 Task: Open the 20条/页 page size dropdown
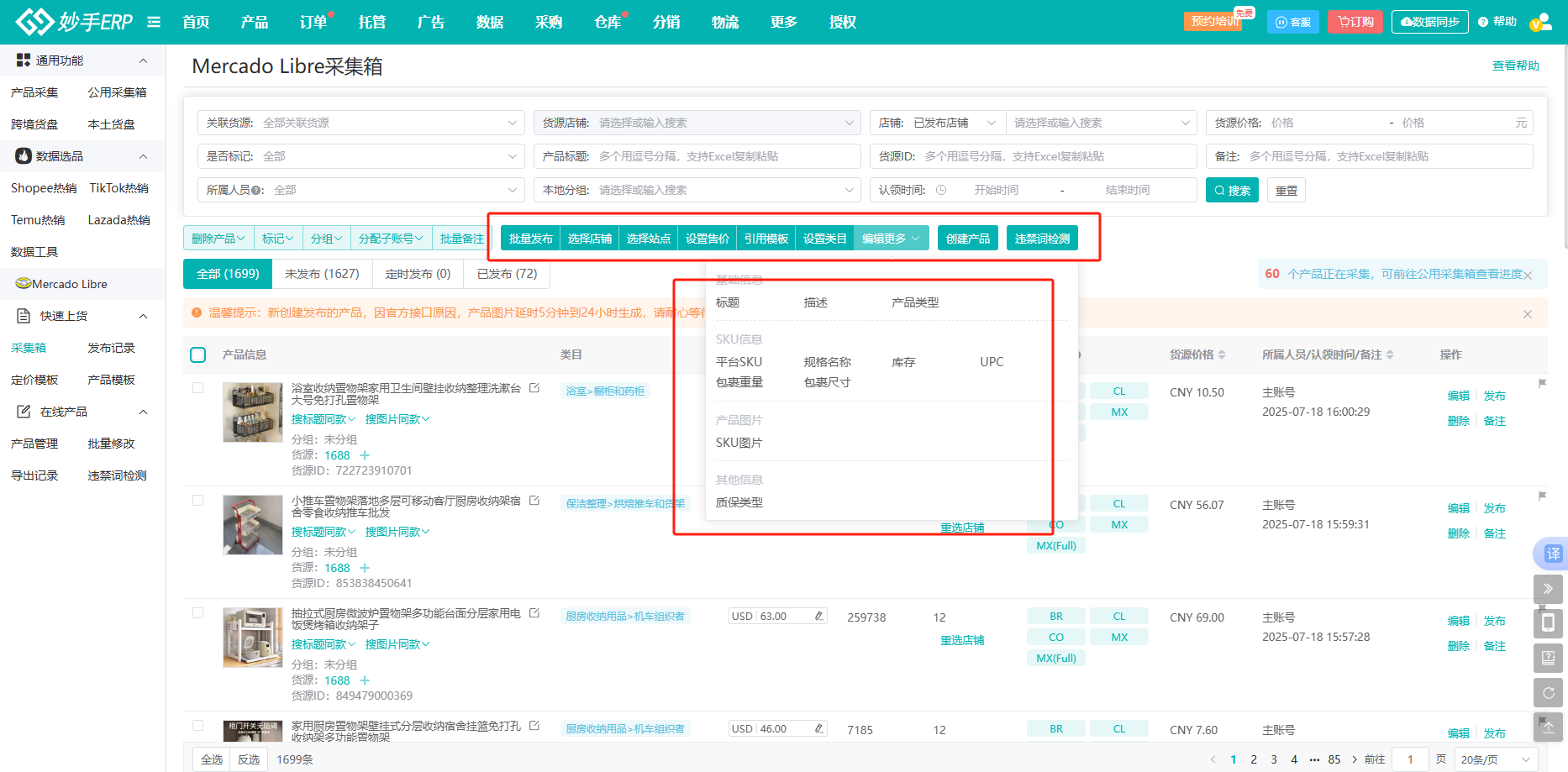tap(1494, 759)
